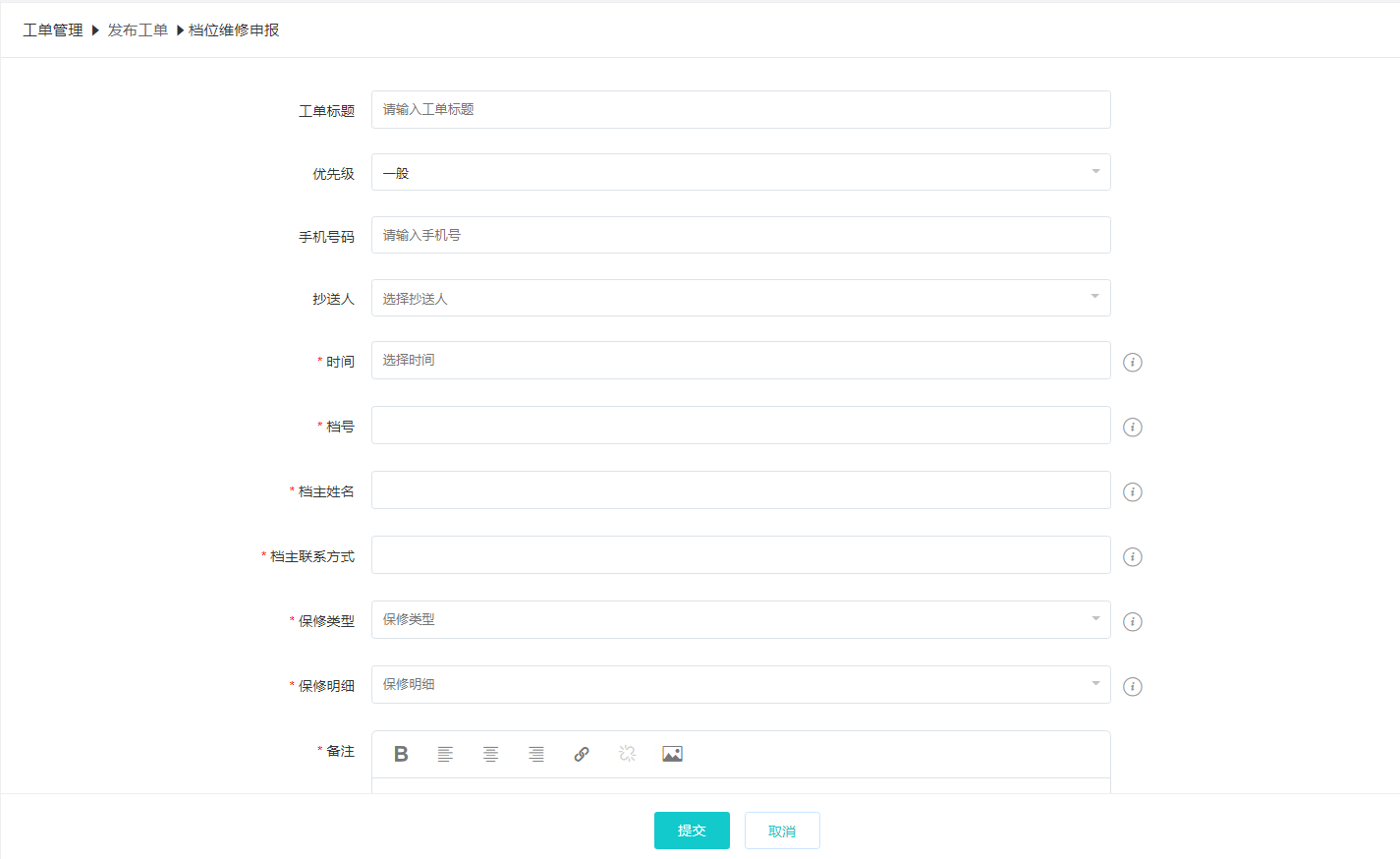Go to 发布工单 in the breadcrumb
The image size is (1400, 859).
point(138,30)
